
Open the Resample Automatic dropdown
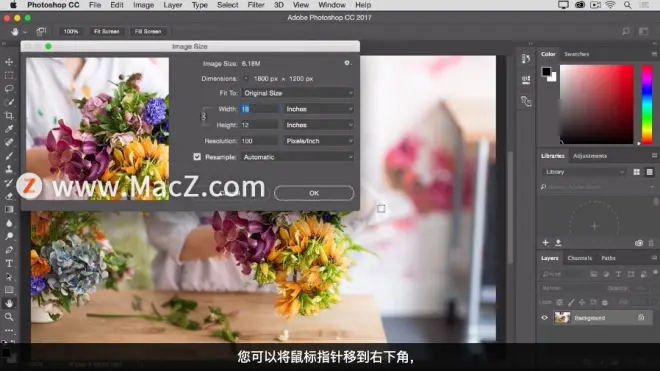[298, 157]
